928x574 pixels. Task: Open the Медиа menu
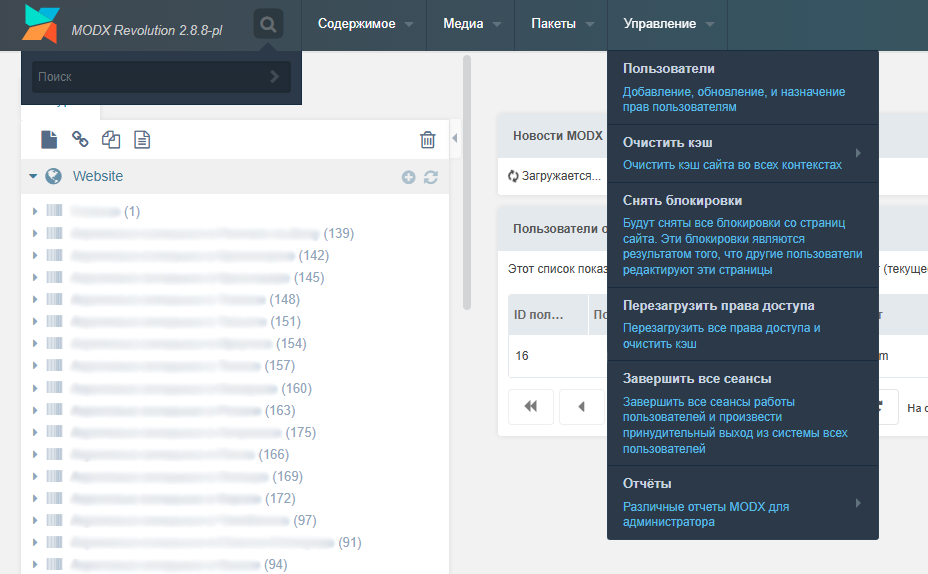point(471,24)
